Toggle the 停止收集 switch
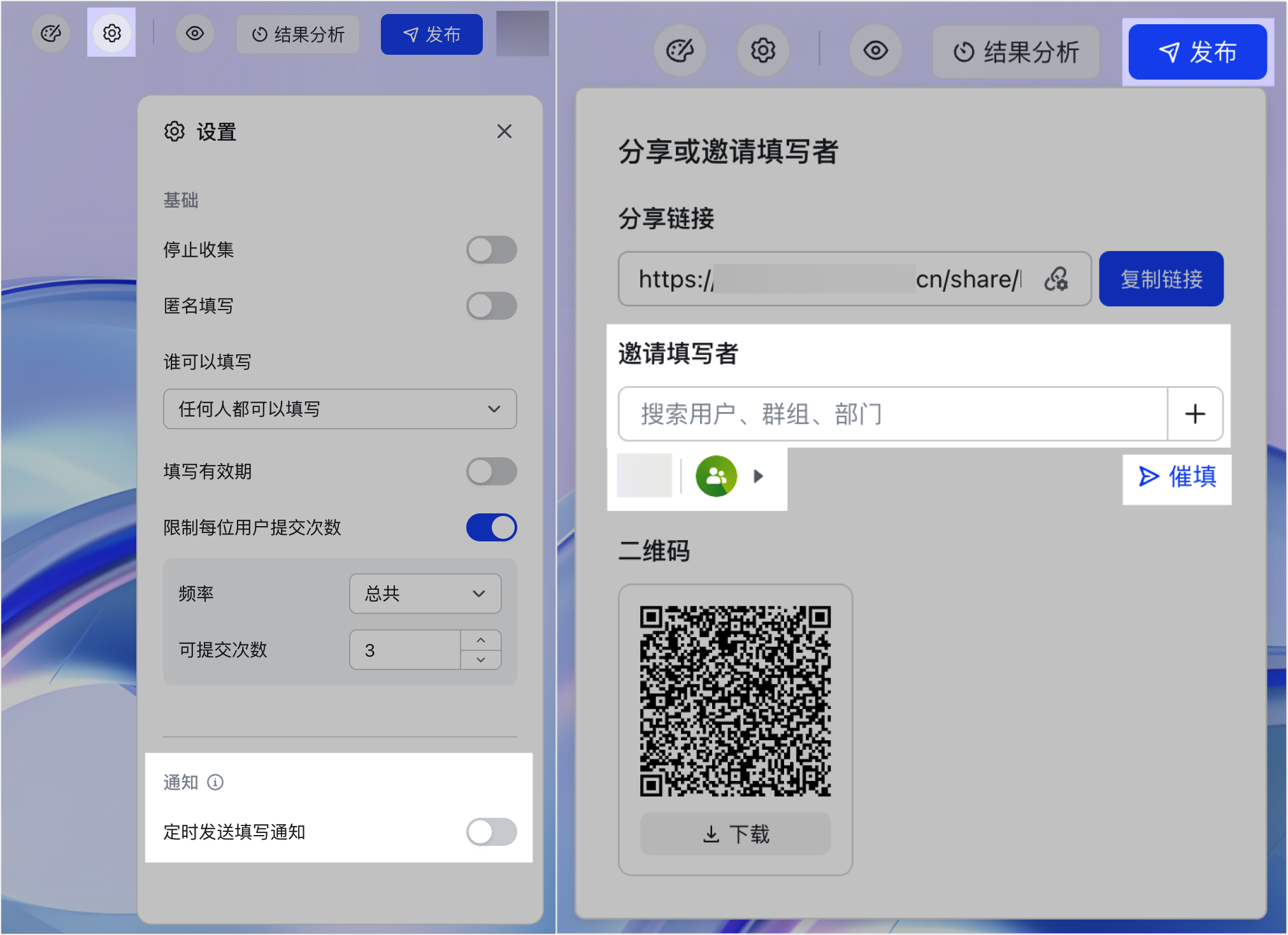This screenshot has height=935, width=1288. point(491,250)
